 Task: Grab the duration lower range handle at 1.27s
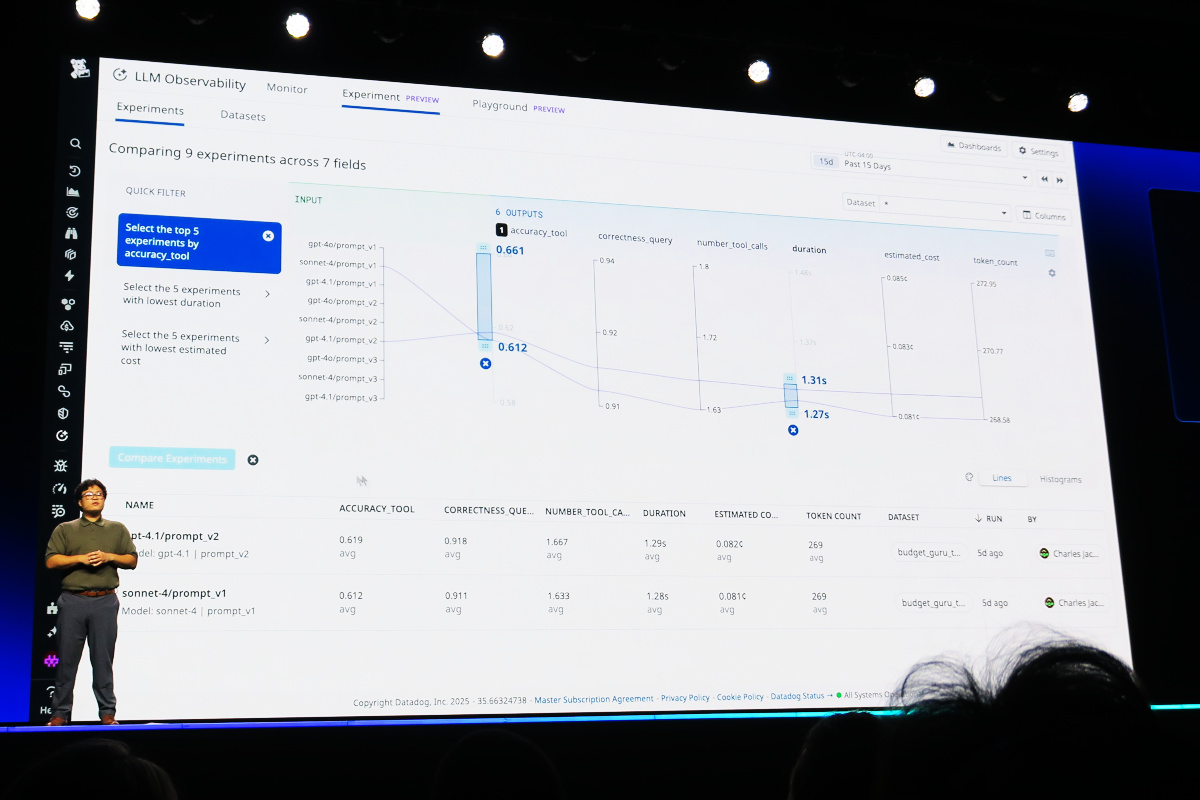(x=791, y=413)
